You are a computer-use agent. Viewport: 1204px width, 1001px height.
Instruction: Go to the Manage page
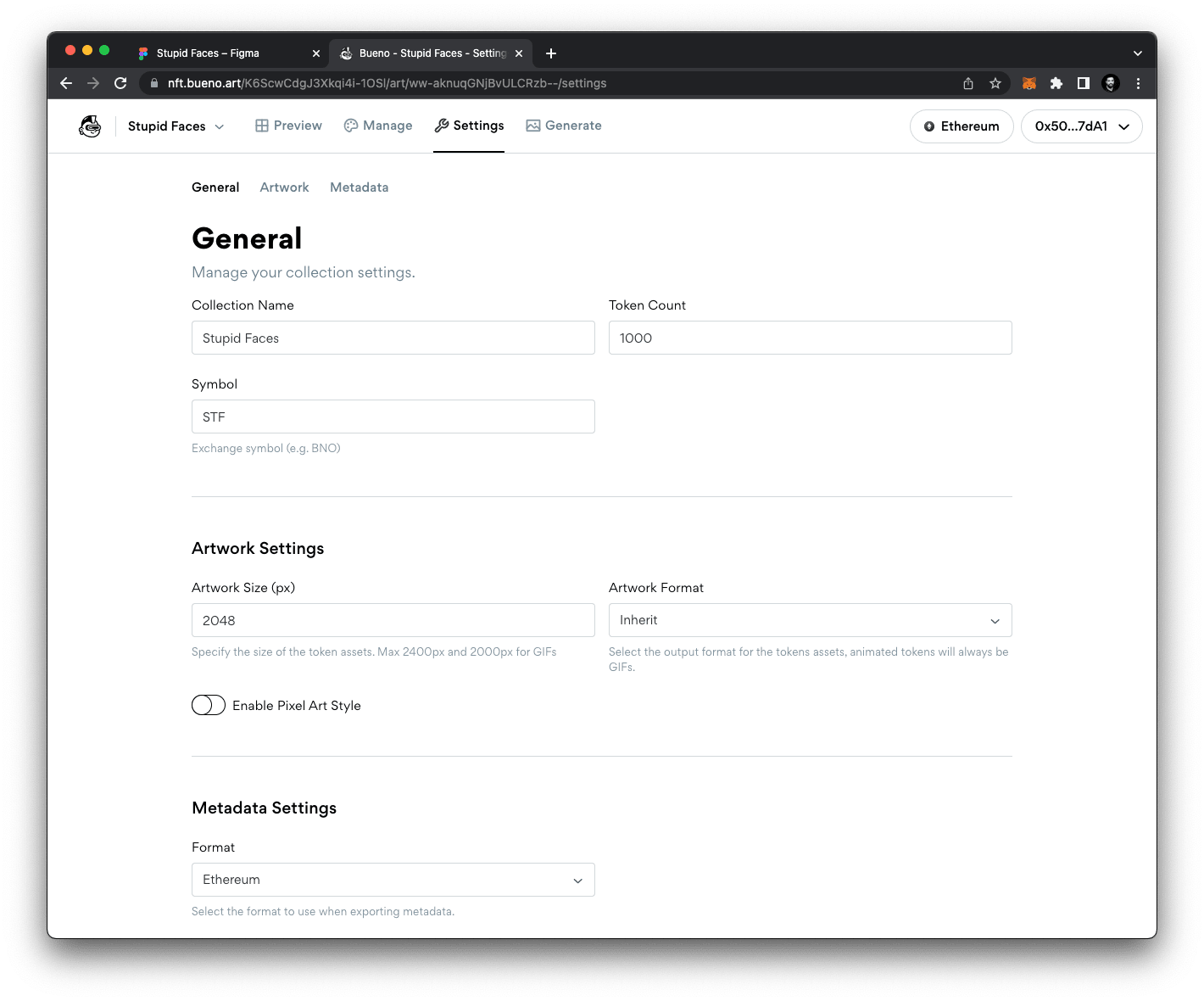[378, 126]
